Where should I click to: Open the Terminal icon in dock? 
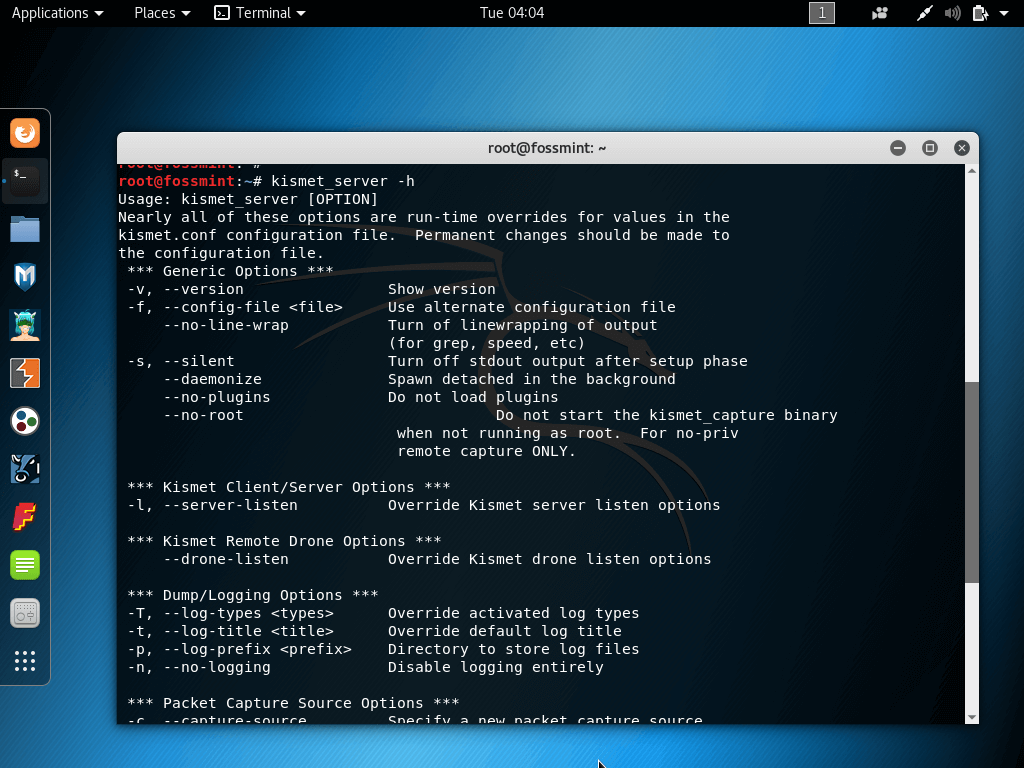coord(25,181)
